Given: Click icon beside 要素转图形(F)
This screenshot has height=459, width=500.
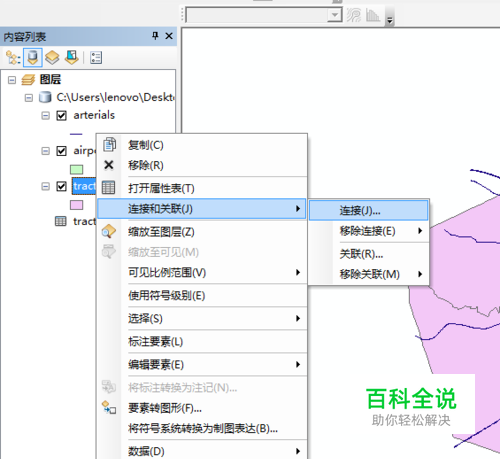Looking at the screenshot, I should pos(109,407).
